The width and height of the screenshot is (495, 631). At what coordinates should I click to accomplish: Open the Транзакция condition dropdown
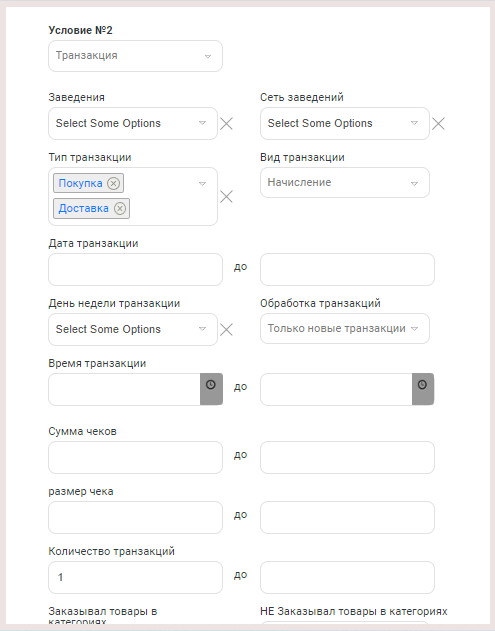[135, 56]
